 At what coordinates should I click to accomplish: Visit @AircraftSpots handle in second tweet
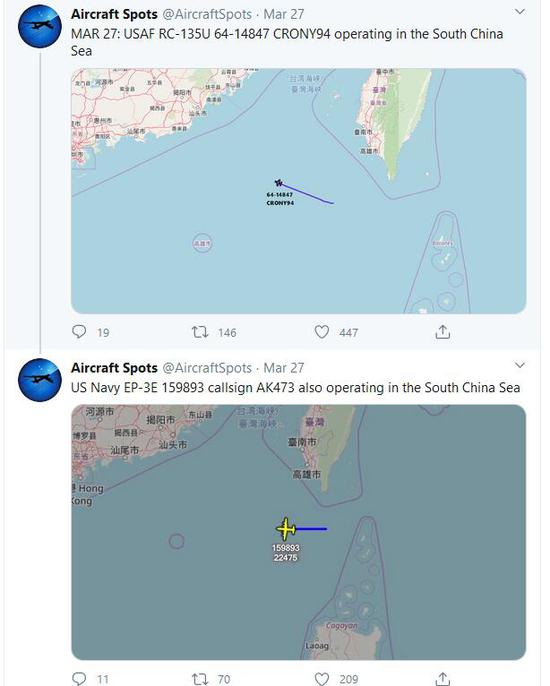tap(207, 368)
